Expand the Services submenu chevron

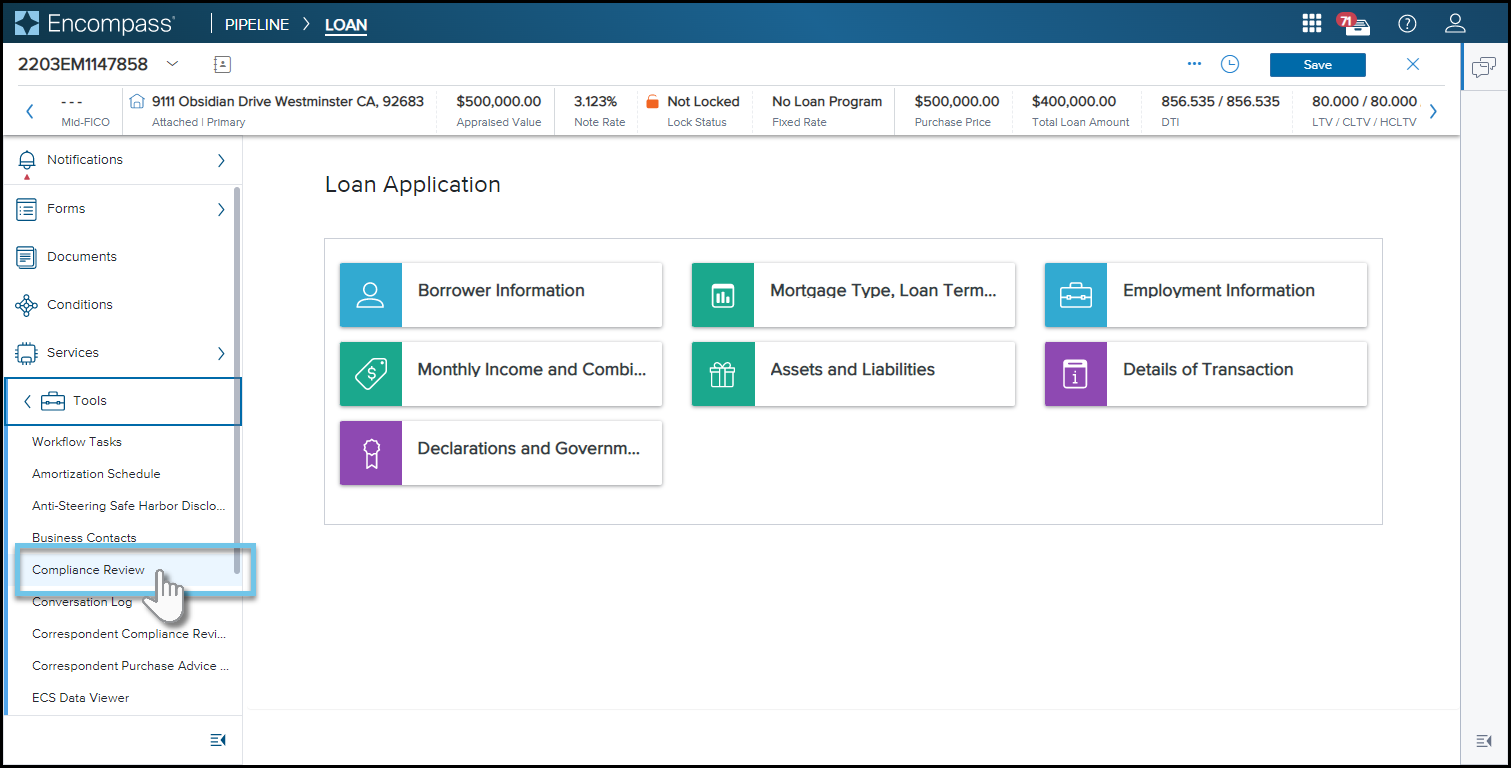[221, 353]
